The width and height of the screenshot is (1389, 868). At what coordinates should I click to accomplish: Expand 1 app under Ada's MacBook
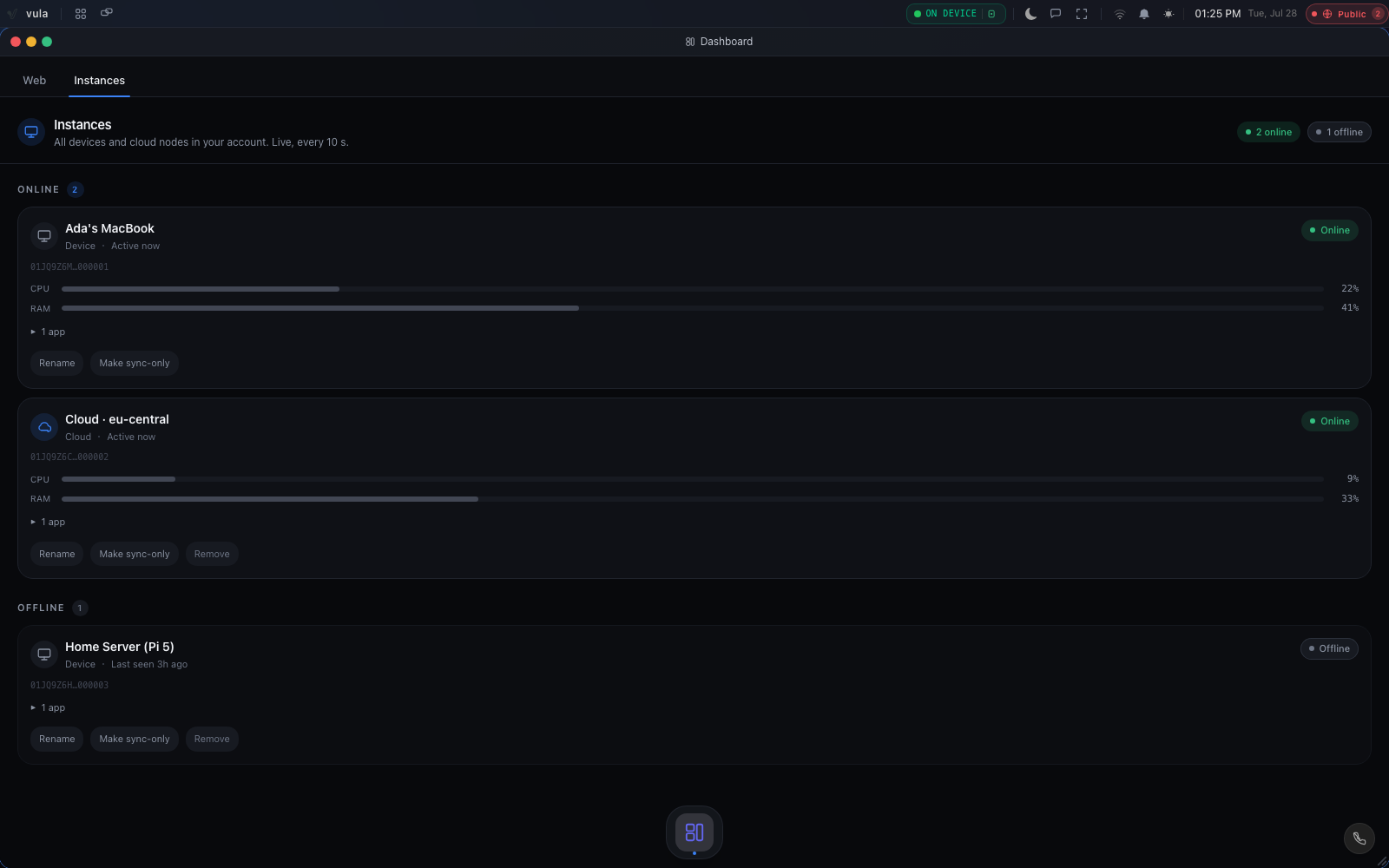(x=49, y=332)
